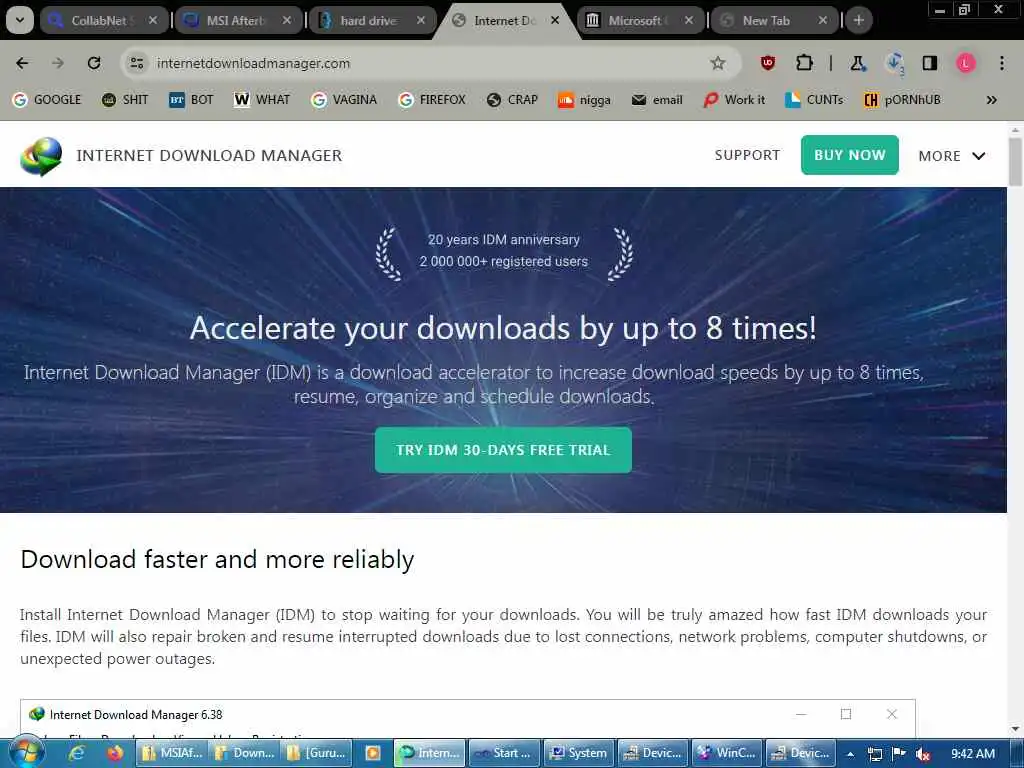Launch Internet Explorer from taskbar
Screen dimensions: 1024x768
[77, 753]
